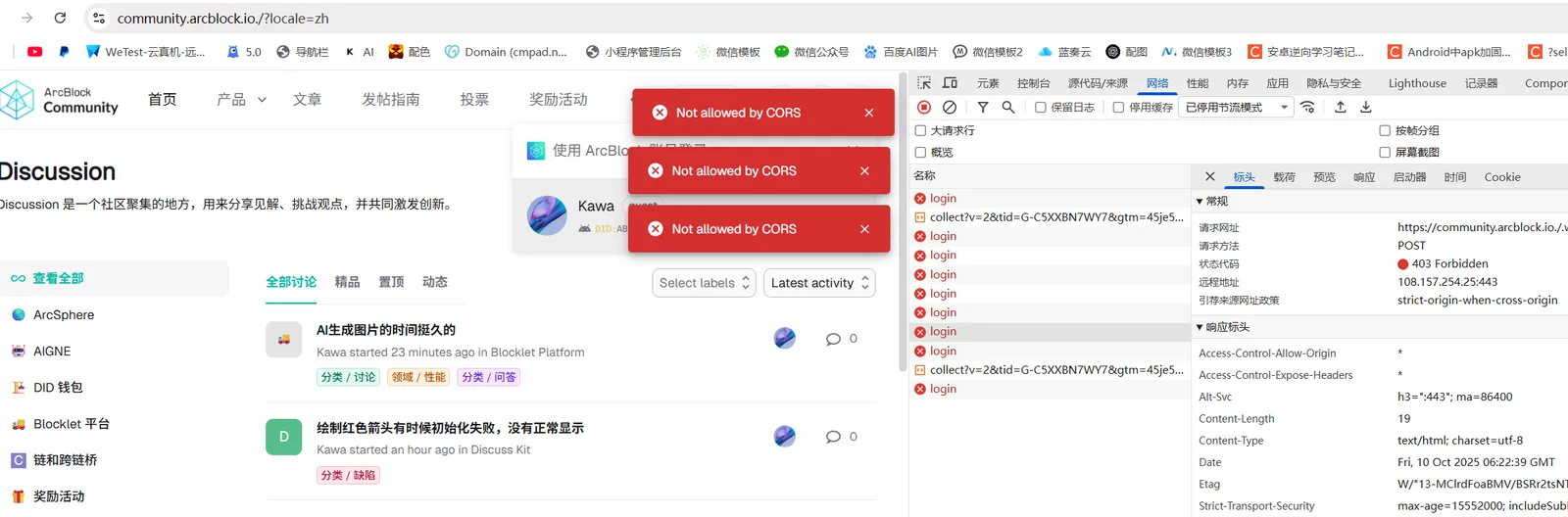Switch to the 元素 DevTools tab
Viewport: 1568px width, 517px height.
[988, 83]
